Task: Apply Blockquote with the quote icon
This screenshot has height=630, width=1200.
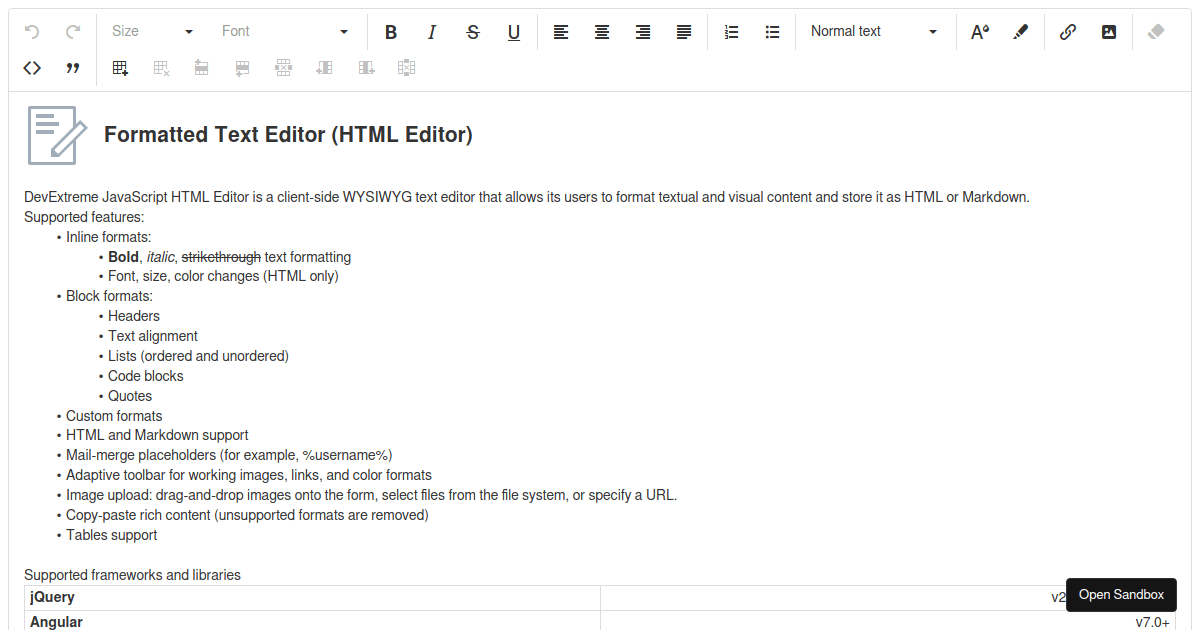Action: tap(73, 68)
